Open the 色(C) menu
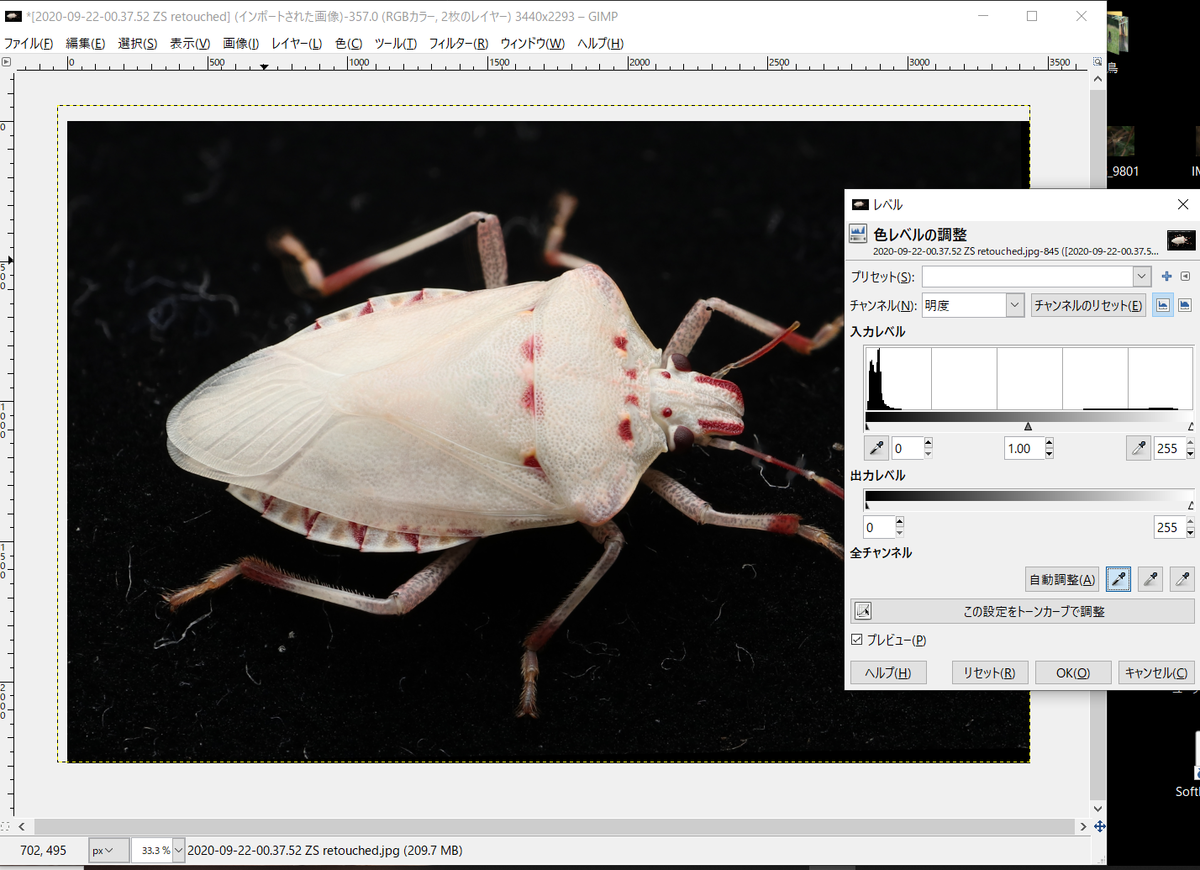This screenshot has height=870, width=1200. point(349,43)
